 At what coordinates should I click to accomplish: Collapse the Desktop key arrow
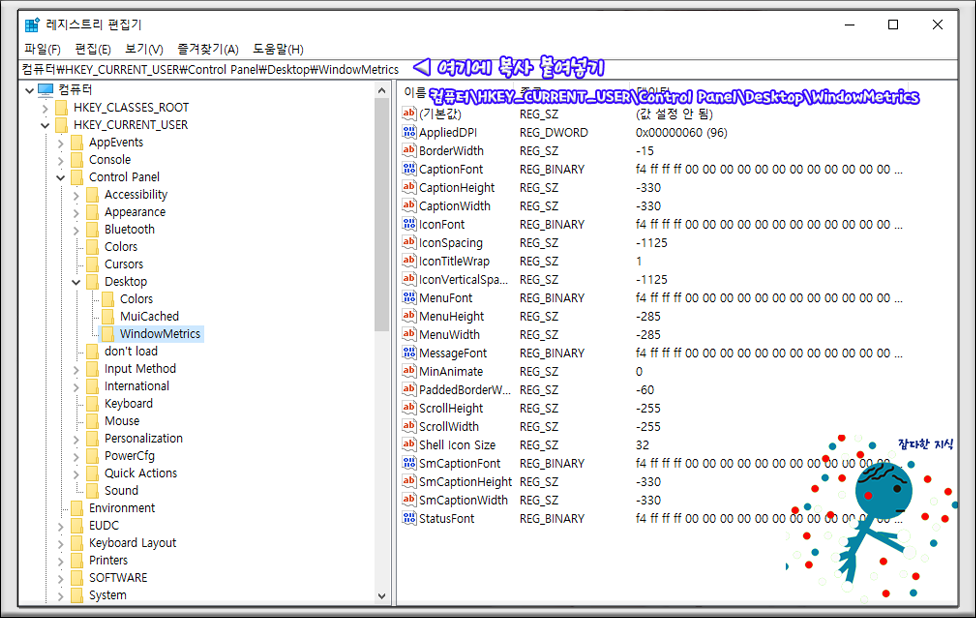point(76,282)
